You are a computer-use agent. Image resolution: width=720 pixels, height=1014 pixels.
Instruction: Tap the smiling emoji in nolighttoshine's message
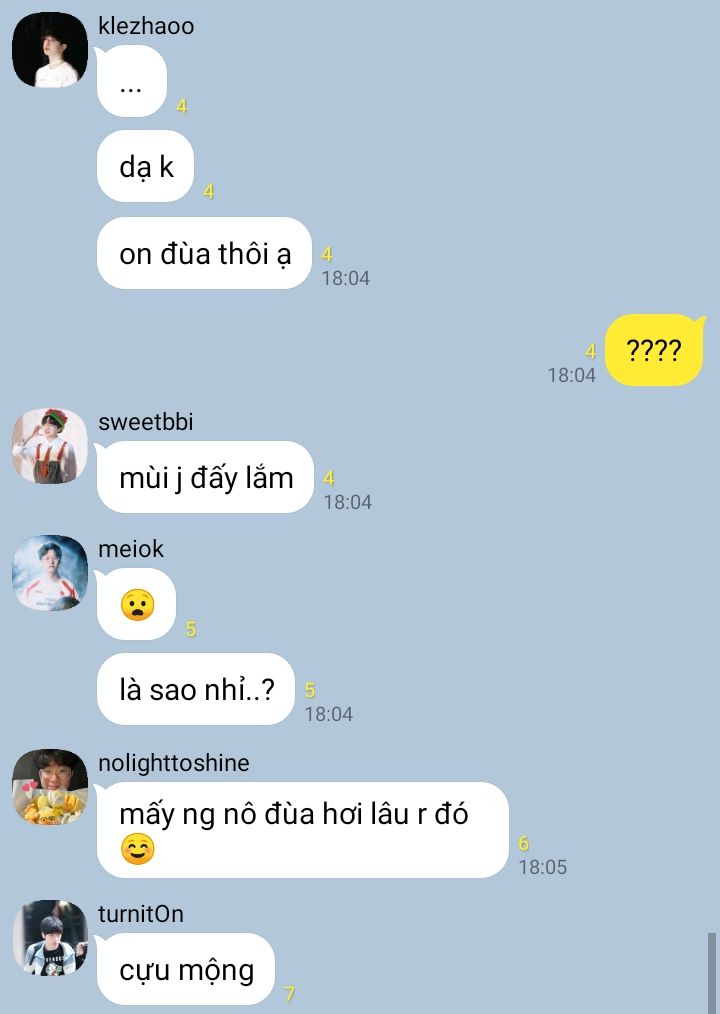point(137,849)
